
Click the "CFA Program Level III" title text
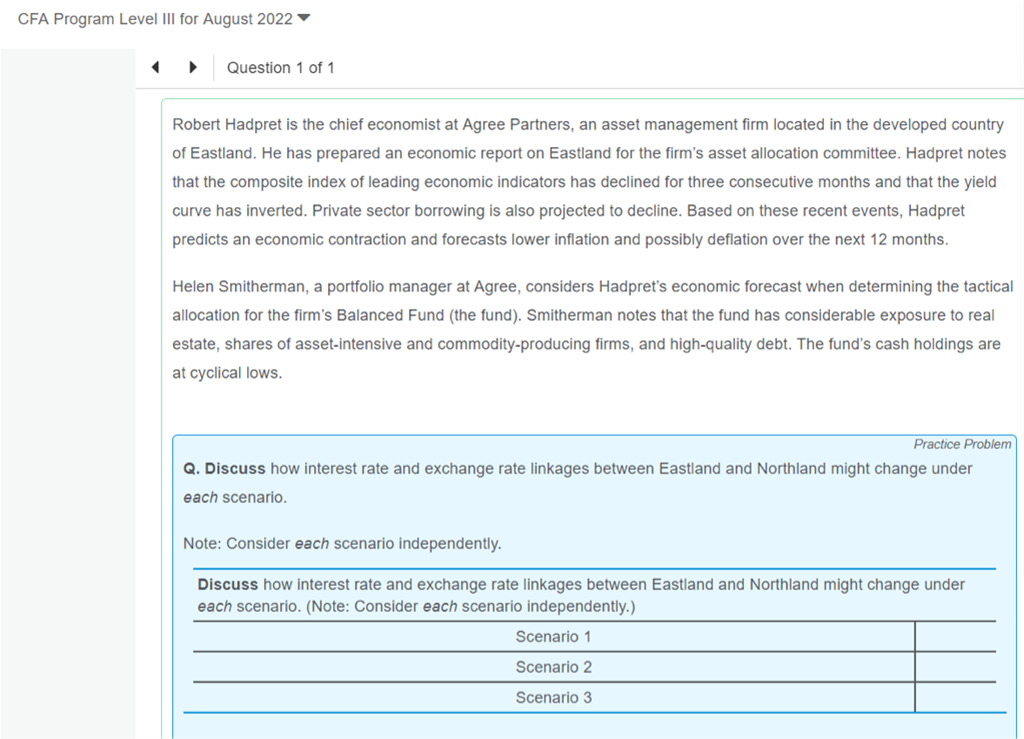point(155,19)
